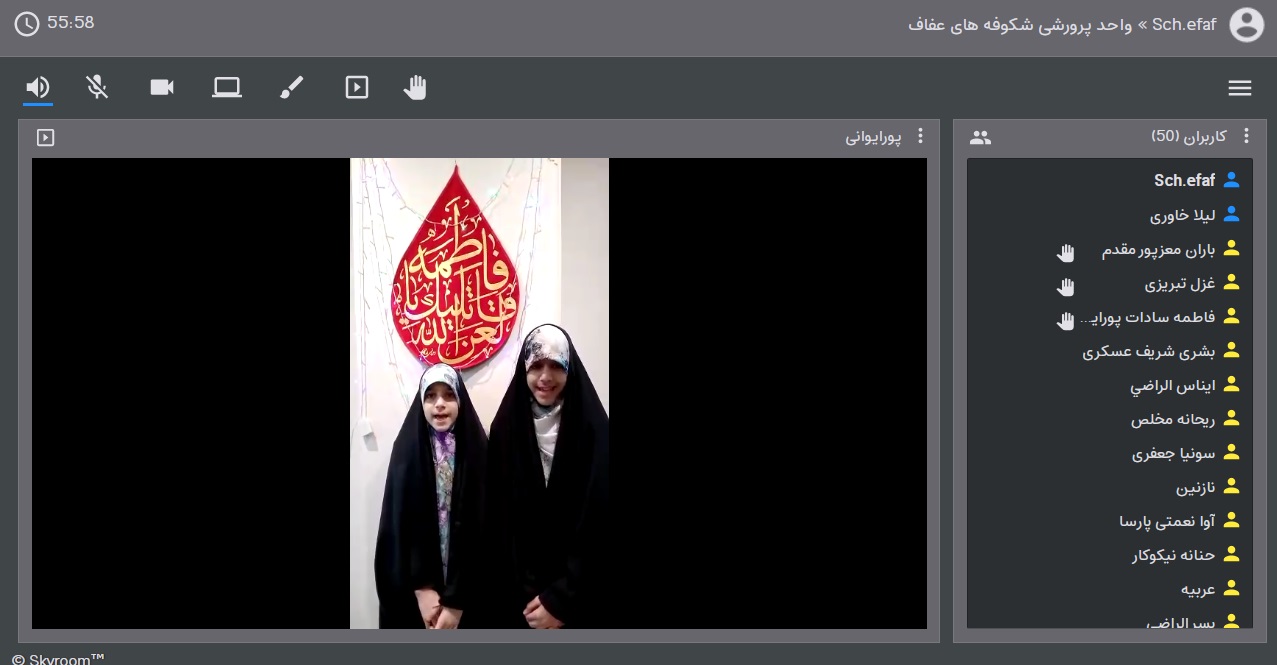Select Sch.efaf in the users list
Screen dimensions: 1277x665
[1184, 181]
